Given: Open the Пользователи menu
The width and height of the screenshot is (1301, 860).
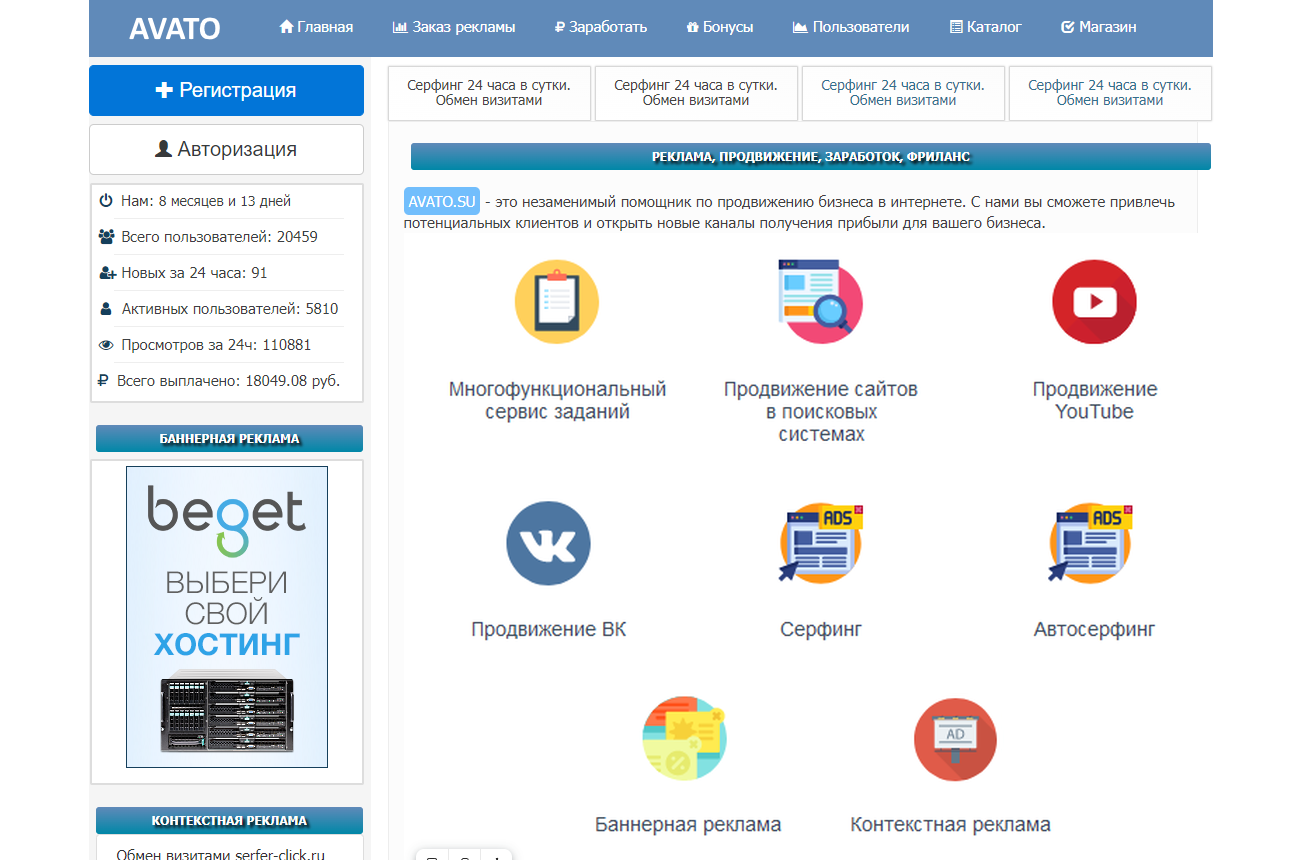Looking at the screenshot, I should pyautogui.click(x=851, y=27).
